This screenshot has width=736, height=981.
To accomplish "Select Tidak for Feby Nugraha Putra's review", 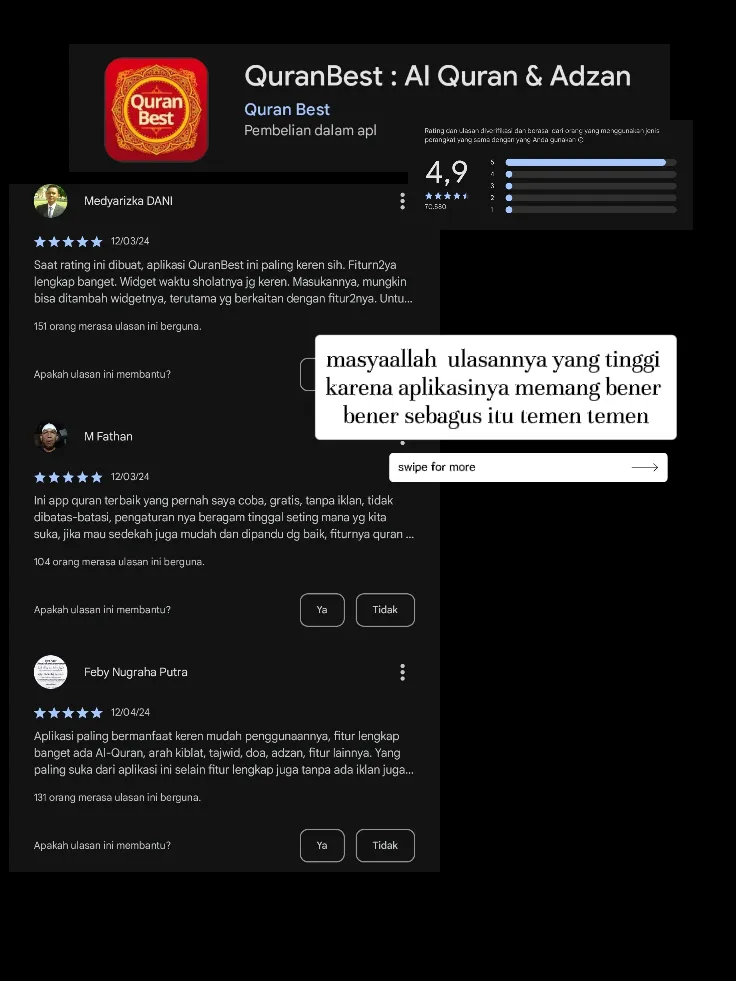I will tap(385, 845).
